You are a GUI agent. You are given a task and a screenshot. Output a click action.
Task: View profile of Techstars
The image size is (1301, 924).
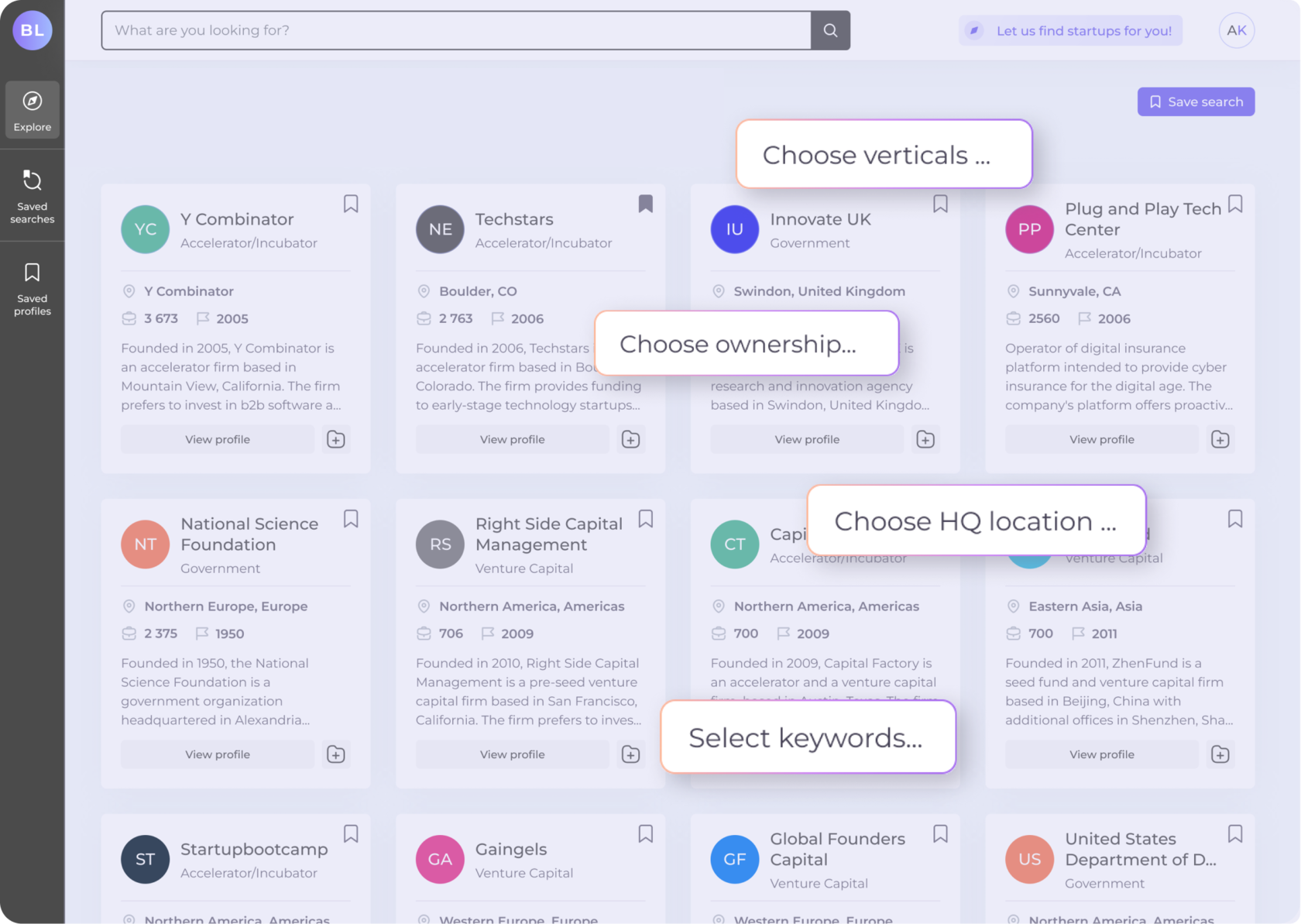[x=513, y=439]
